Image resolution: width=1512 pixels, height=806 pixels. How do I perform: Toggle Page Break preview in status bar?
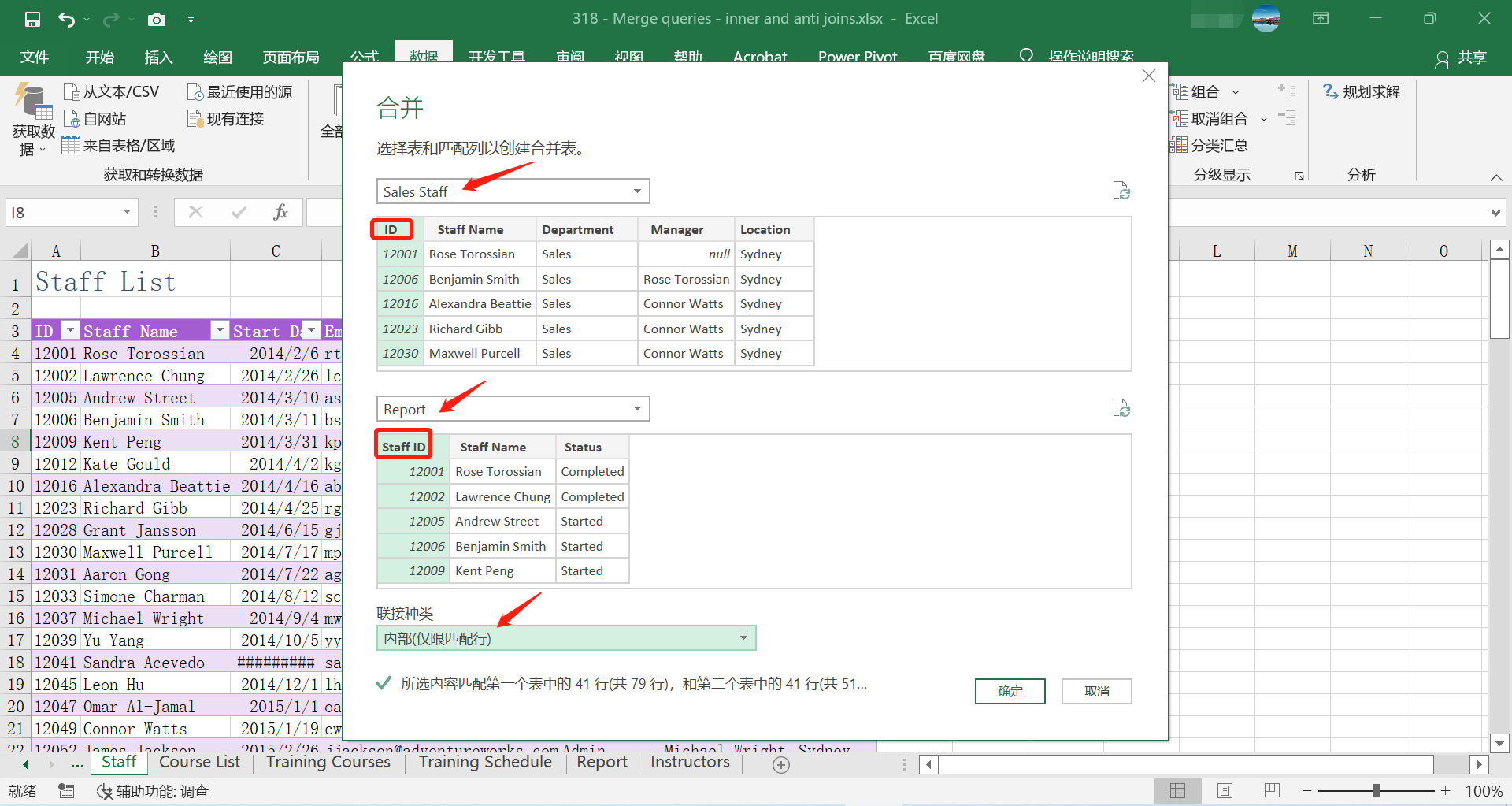(1270, 790)
